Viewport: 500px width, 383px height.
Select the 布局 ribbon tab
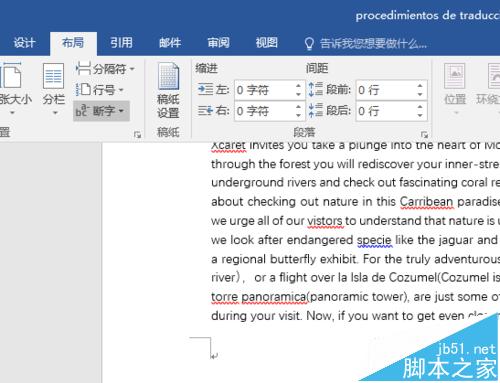(73, 43)
